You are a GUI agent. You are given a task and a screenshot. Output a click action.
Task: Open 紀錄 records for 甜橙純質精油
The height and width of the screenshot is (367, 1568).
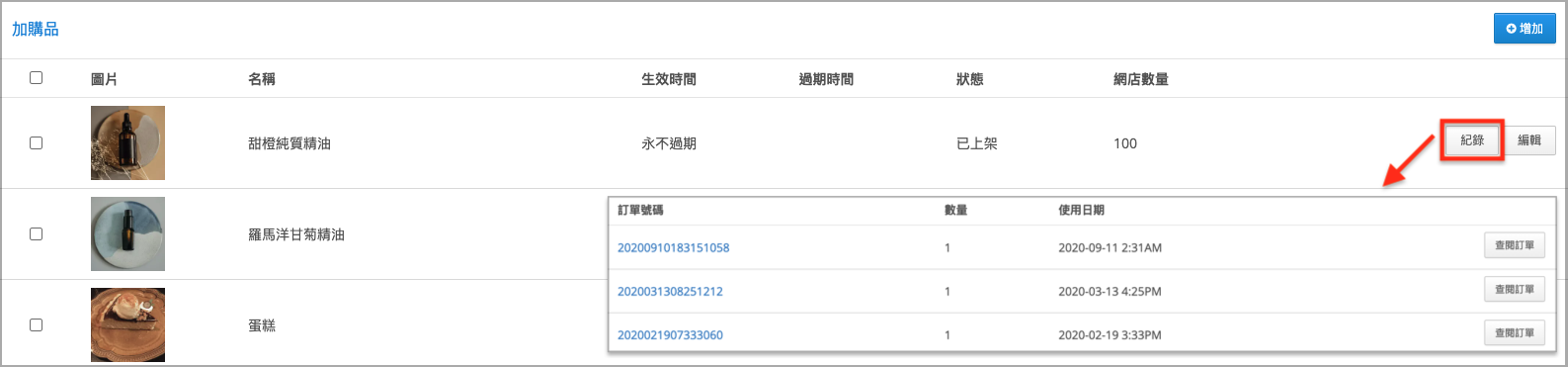pos(1472,140)
